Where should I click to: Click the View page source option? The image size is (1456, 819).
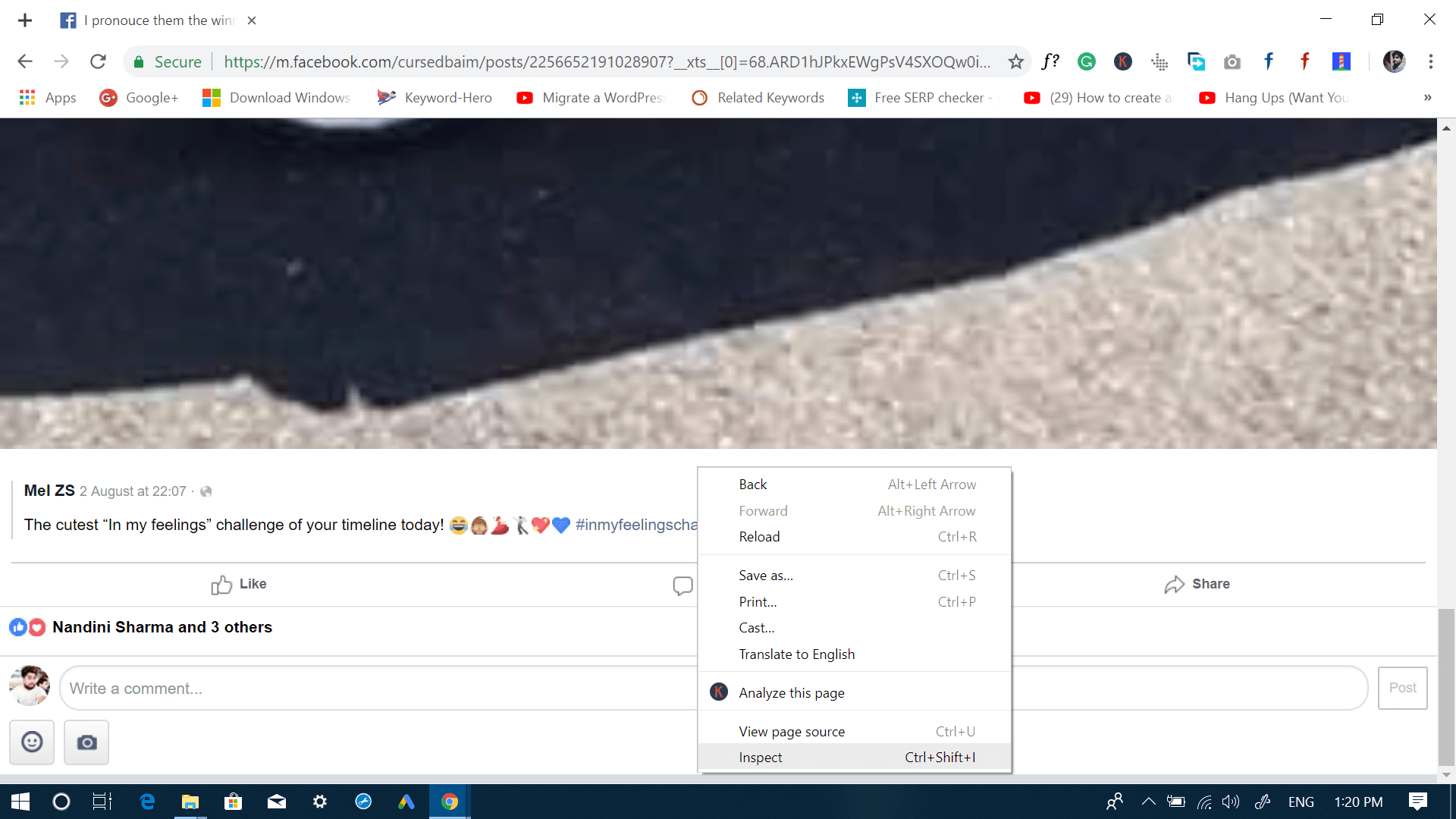[x=791, y=731]
